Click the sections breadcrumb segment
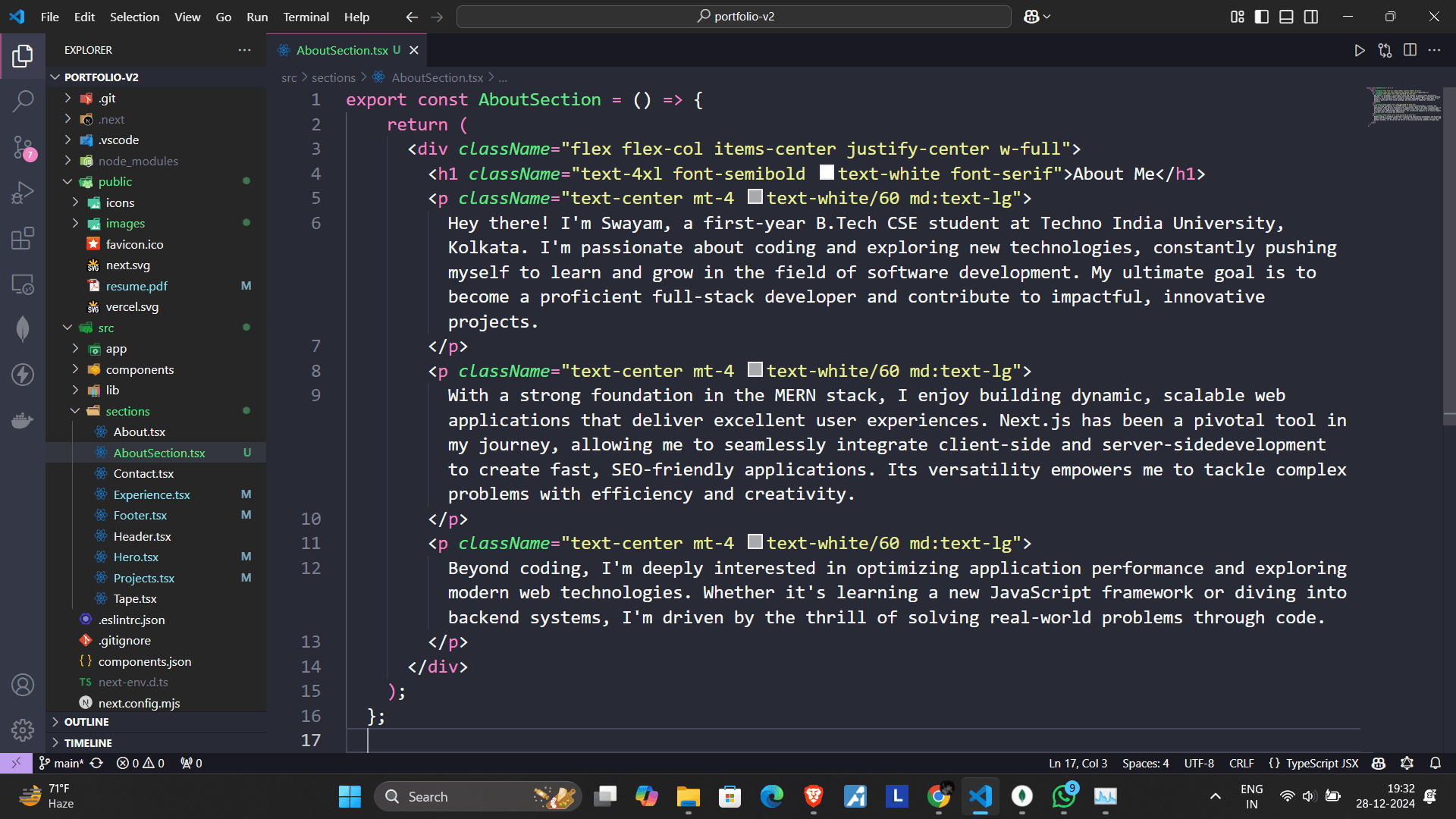The height and width of the screenshot is (819, 1456). (333, 77)
